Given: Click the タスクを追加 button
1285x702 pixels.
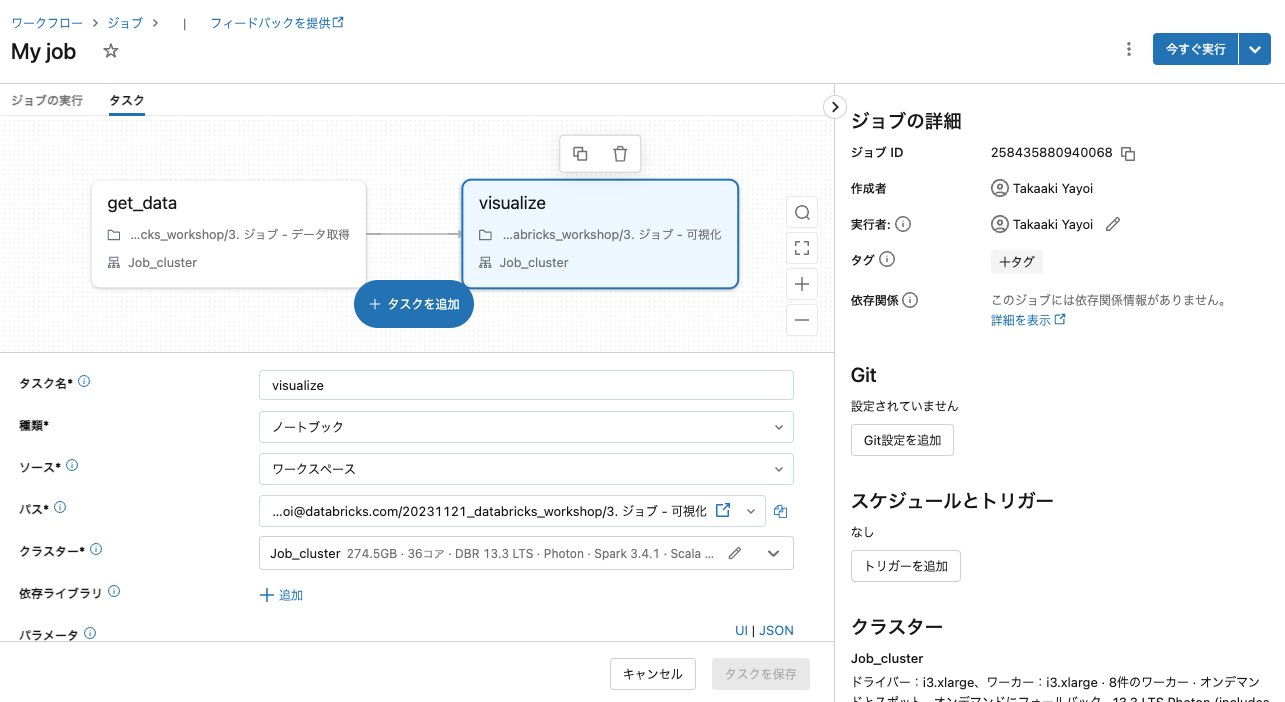Looking at the screenshot, I should pos(413,304).
